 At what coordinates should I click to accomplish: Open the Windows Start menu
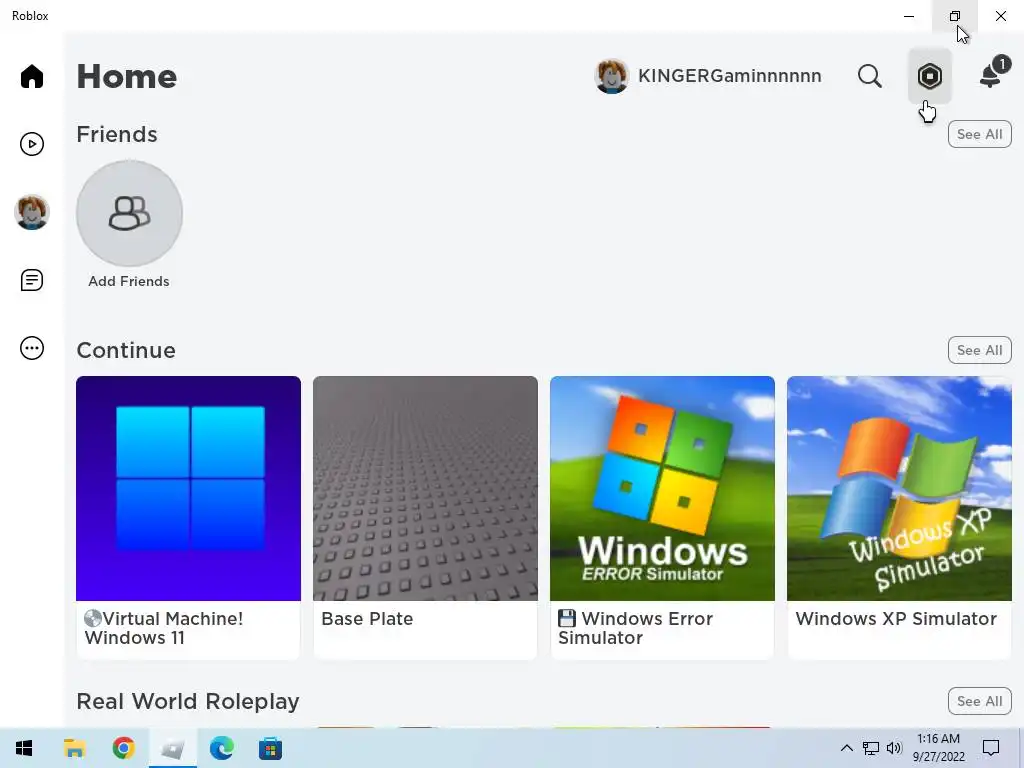[x=24, y=748]
